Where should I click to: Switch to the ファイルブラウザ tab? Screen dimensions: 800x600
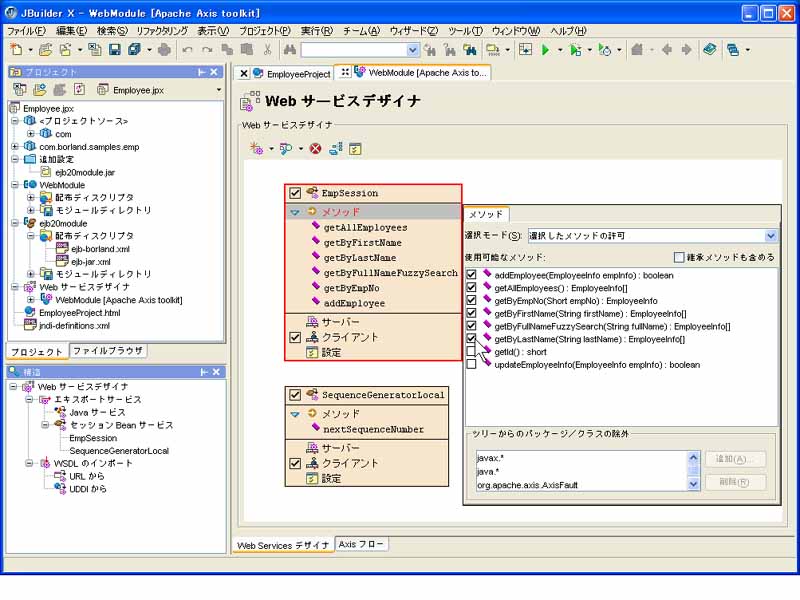pyautogui.click(x=108, y=351)
